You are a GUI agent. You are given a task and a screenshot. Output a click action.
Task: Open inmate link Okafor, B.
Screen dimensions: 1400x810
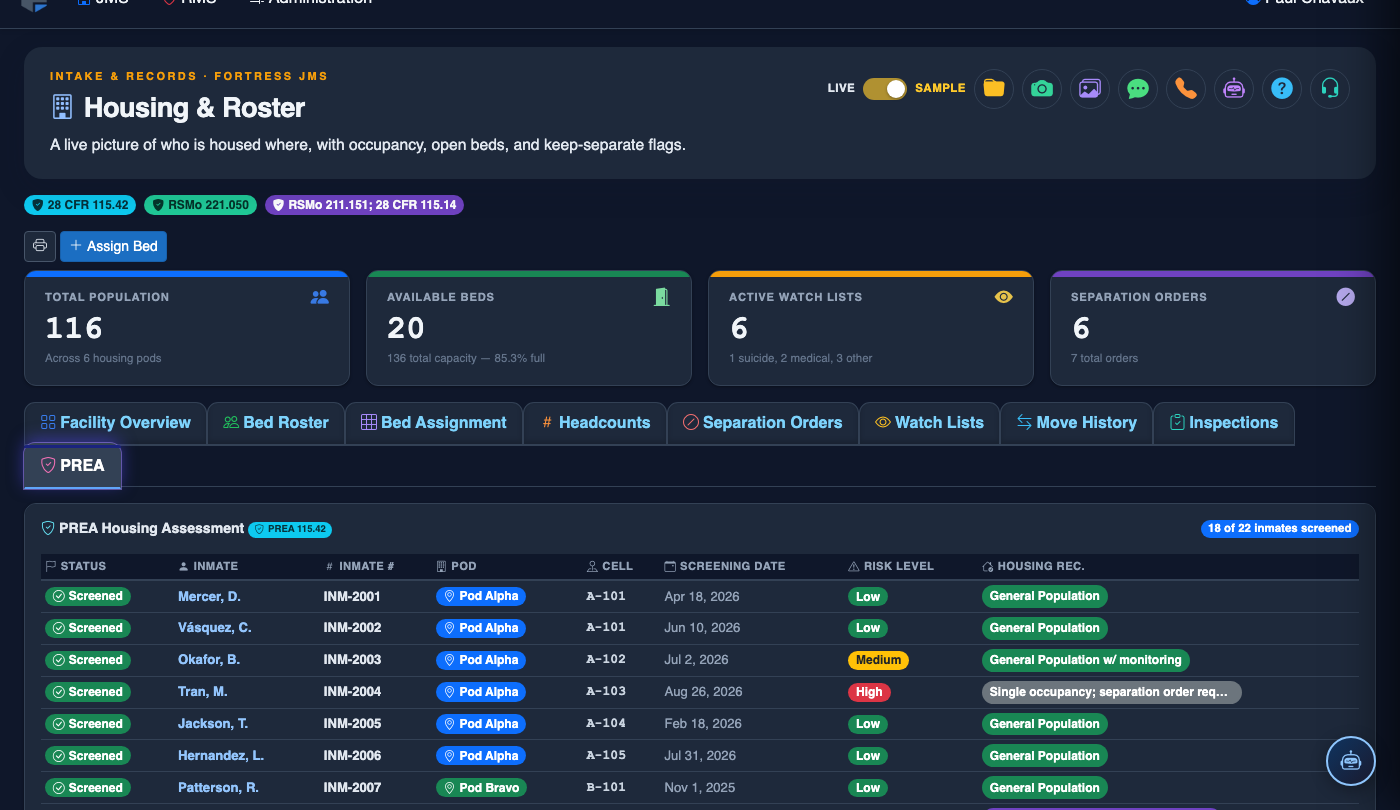point(209,660)
